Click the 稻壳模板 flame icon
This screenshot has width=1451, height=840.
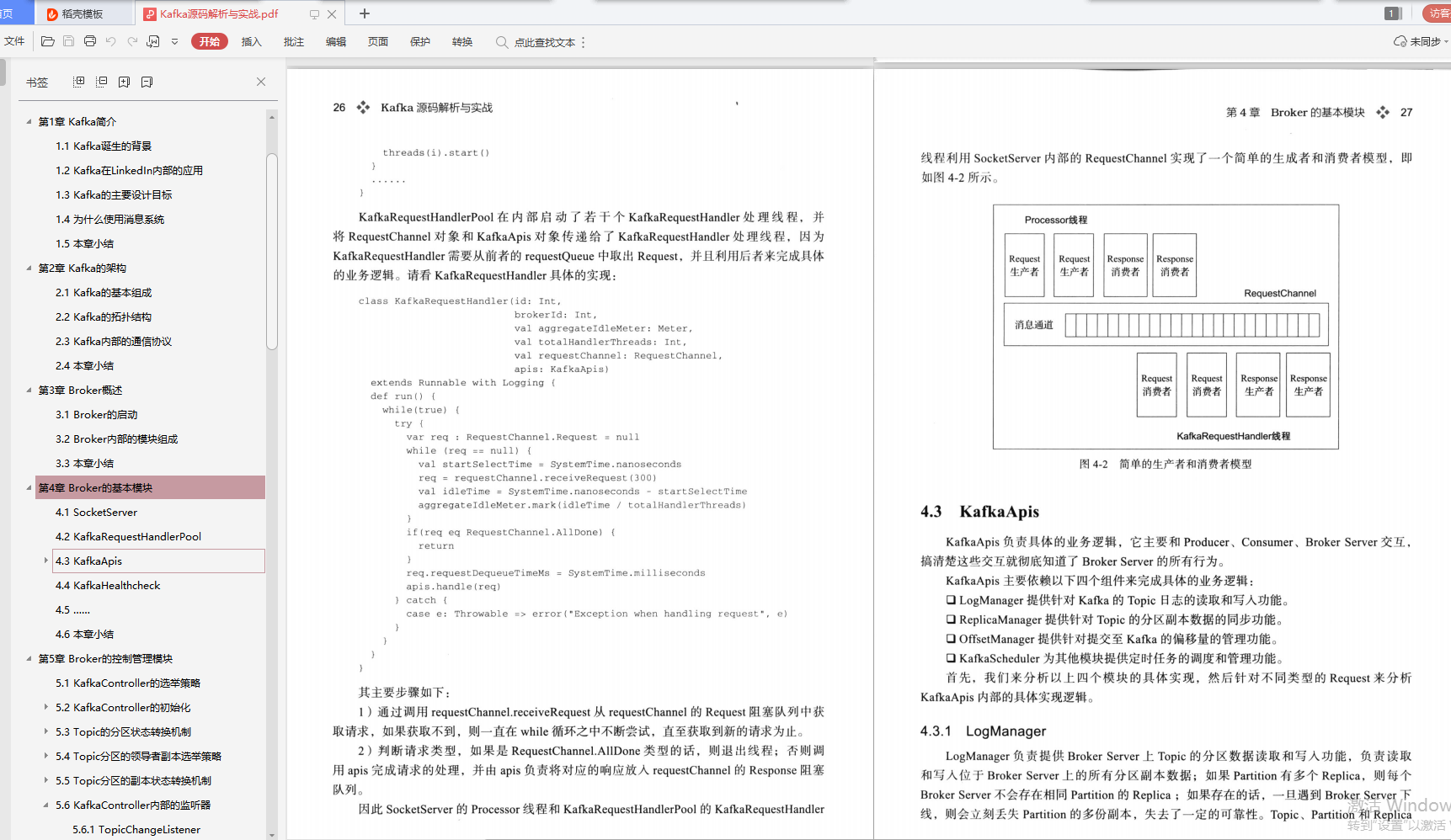[52, 14]
